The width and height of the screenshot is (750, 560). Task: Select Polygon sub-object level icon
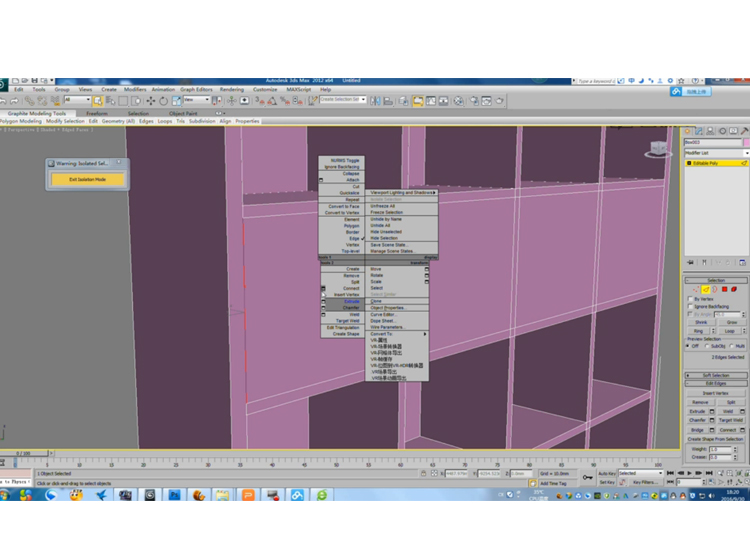(725, 289)
